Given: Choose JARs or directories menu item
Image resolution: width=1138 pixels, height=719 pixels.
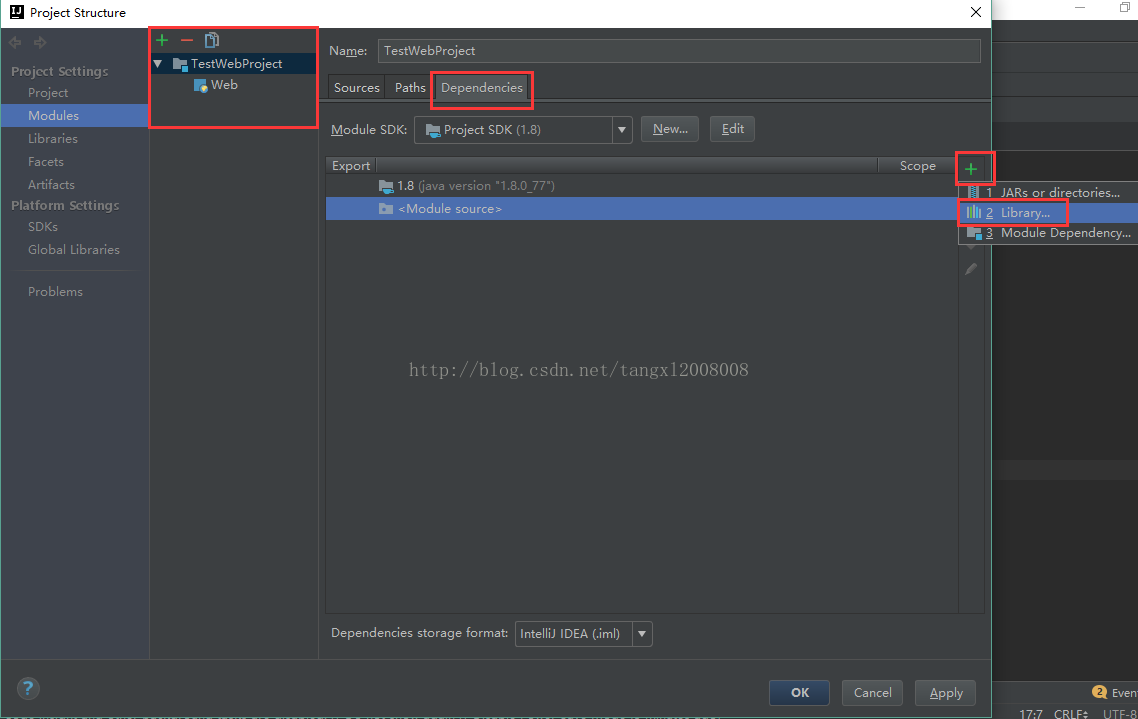Looking at the screenshot, I should click(1051, 192).
